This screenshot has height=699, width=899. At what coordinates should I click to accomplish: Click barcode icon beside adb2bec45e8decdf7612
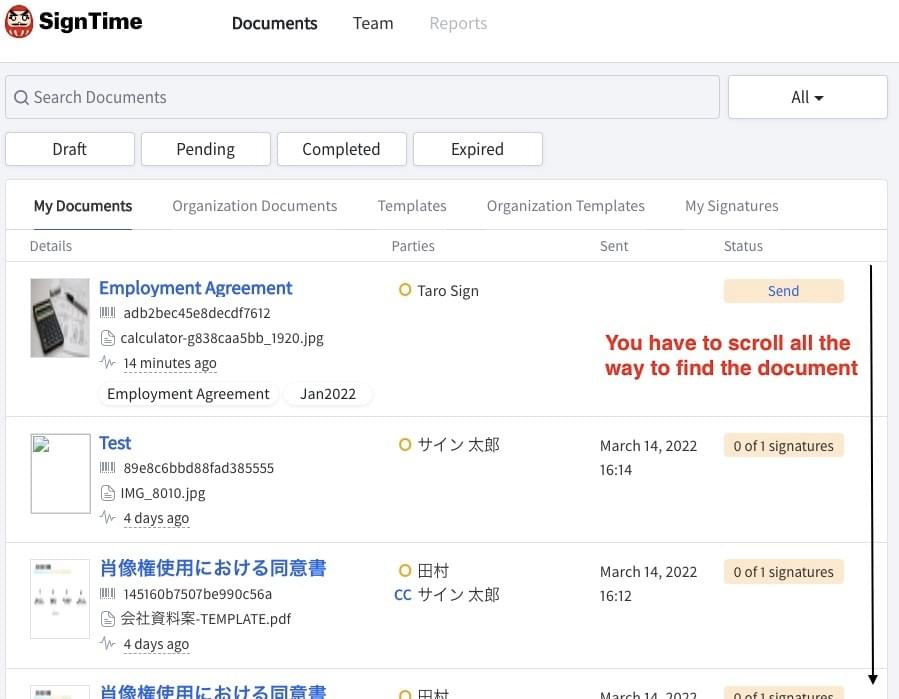click(107, 313)
